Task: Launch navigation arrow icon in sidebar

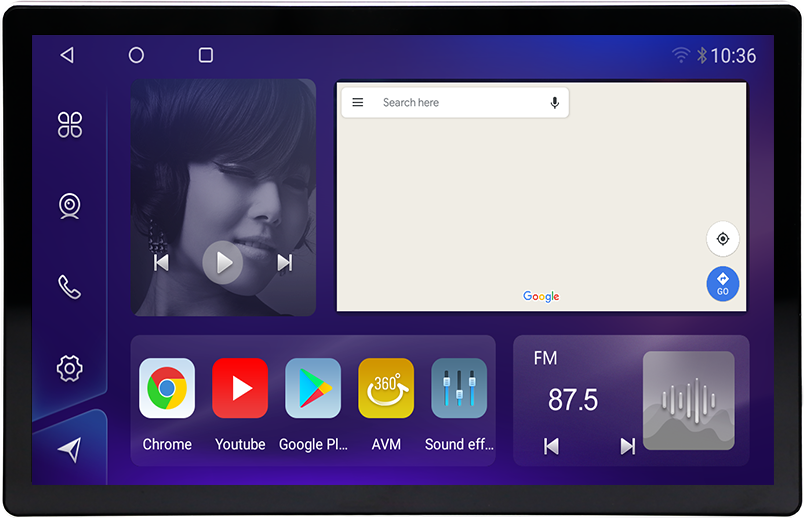Action: coord(70,449)
